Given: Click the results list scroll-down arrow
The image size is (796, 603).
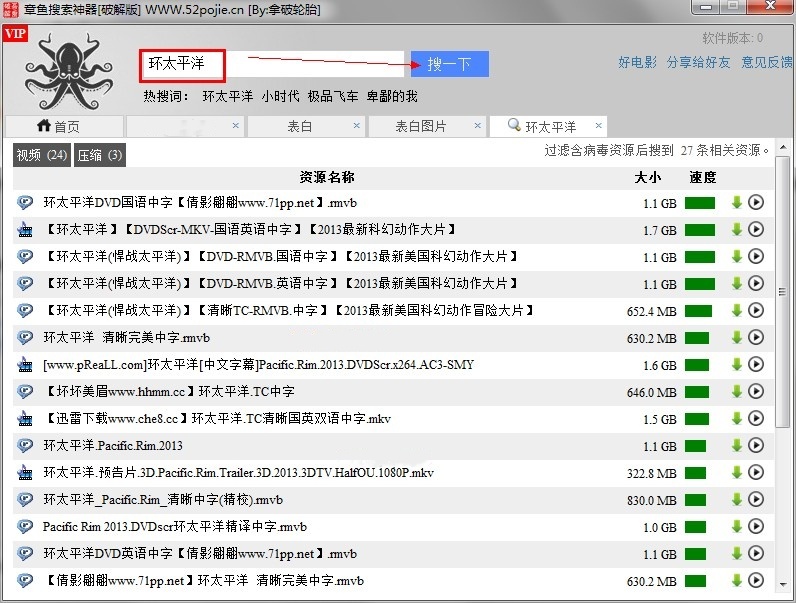Looking at the screenshot, I should pyautogui.click(x=782, y=584).
